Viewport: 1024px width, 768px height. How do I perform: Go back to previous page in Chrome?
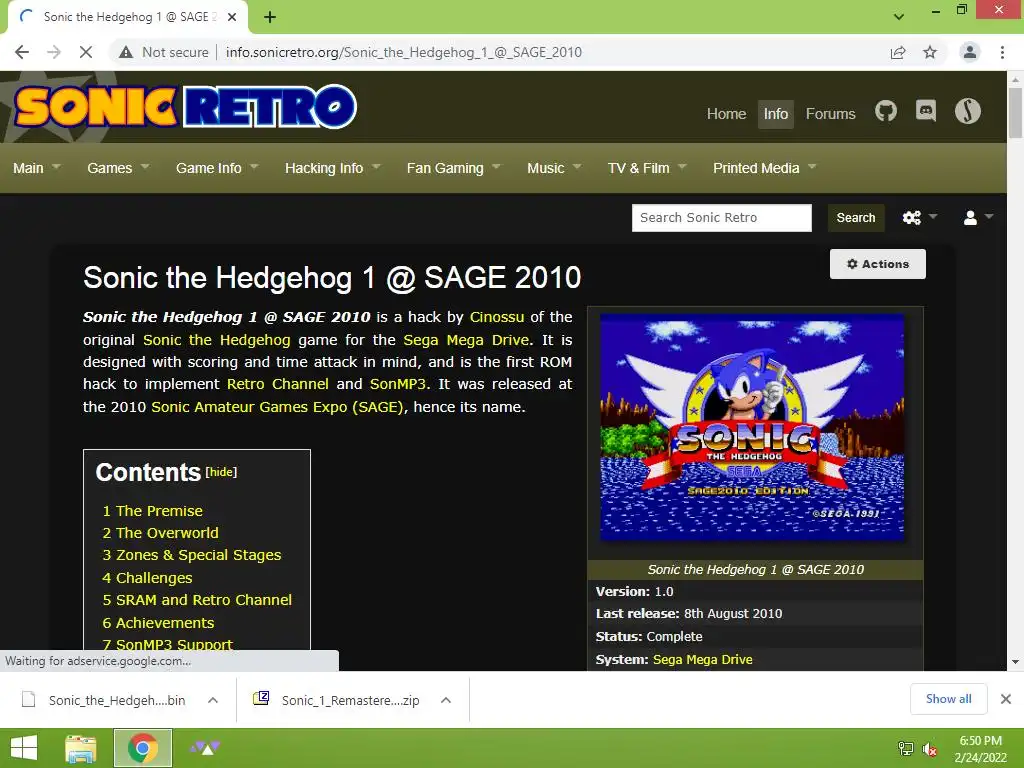pos(22,52)
